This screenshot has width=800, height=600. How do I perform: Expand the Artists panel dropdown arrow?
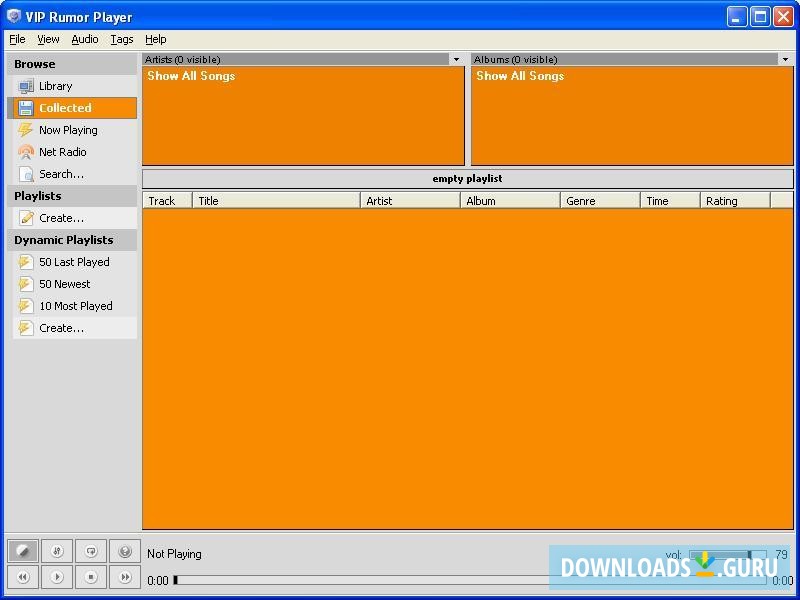(457, 60)
